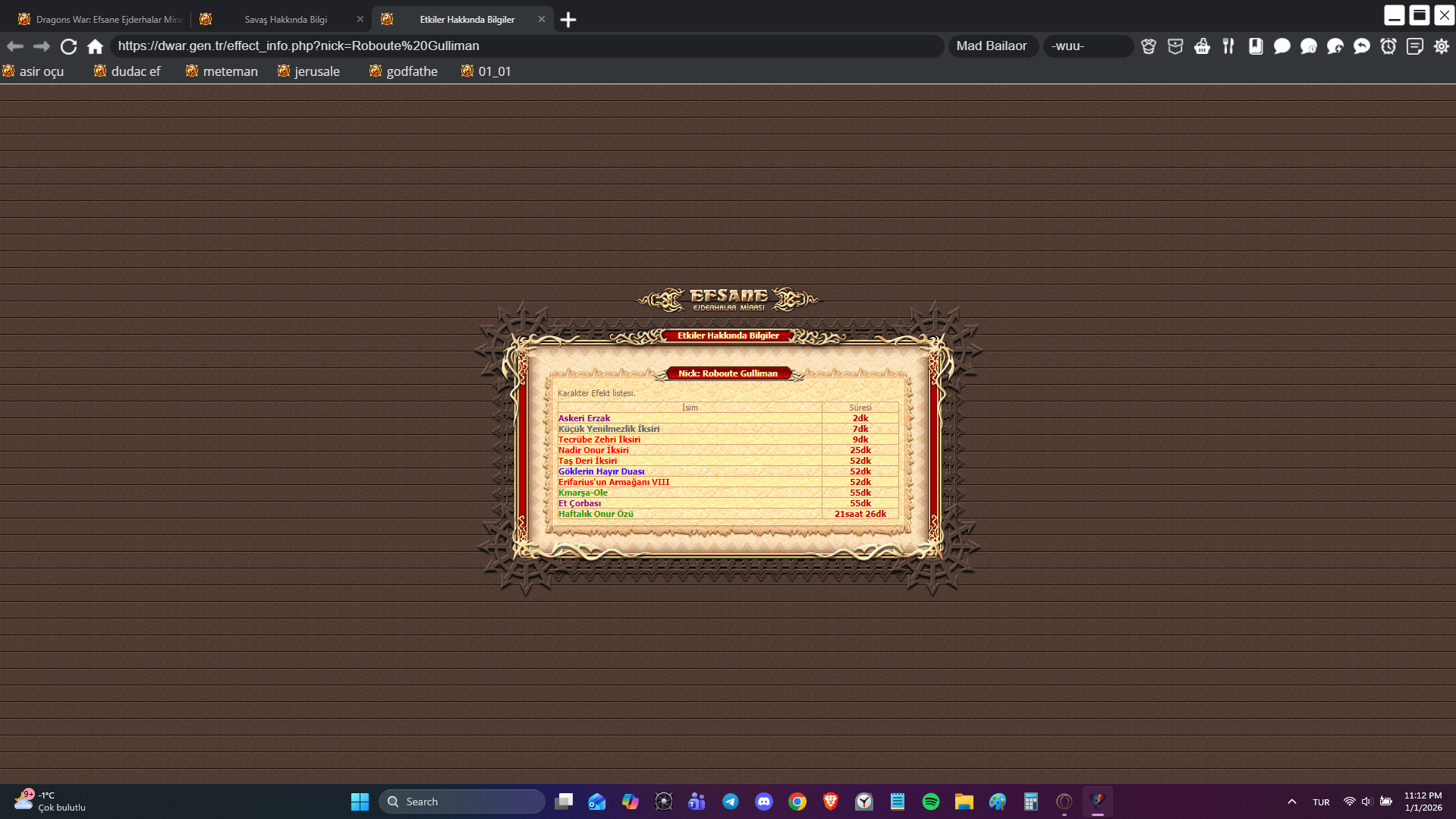This screenshot has height=819, width=1456.
Task: Switch to the Dragons War: Efsane Ejderhalar tab
Action: click(x=99, y=20)
